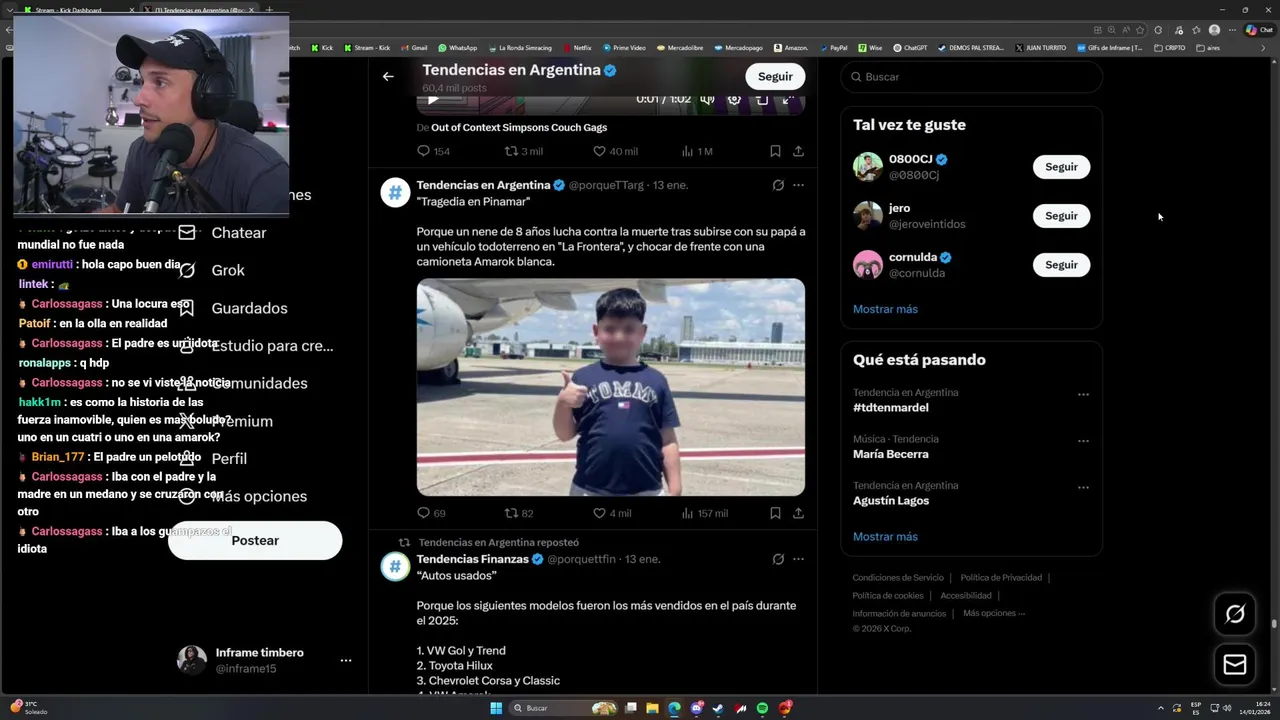Follow the cornulda account

[1061, 265]
